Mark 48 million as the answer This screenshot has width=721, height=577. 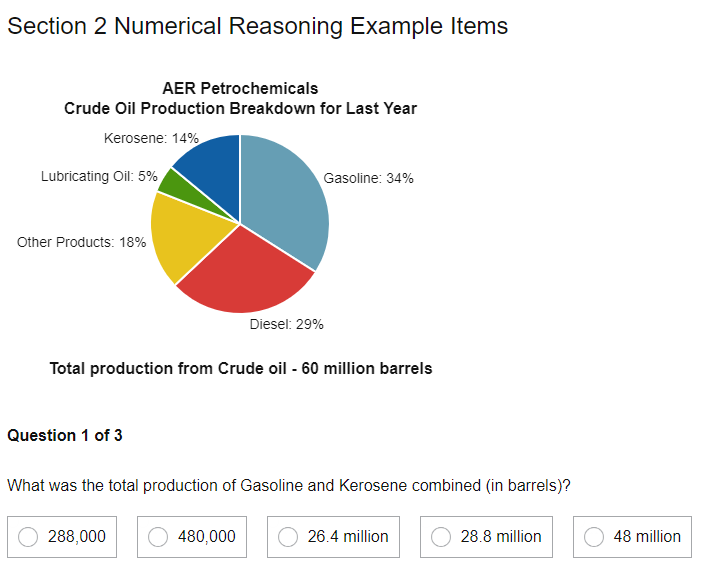click(x=595, y=537)
